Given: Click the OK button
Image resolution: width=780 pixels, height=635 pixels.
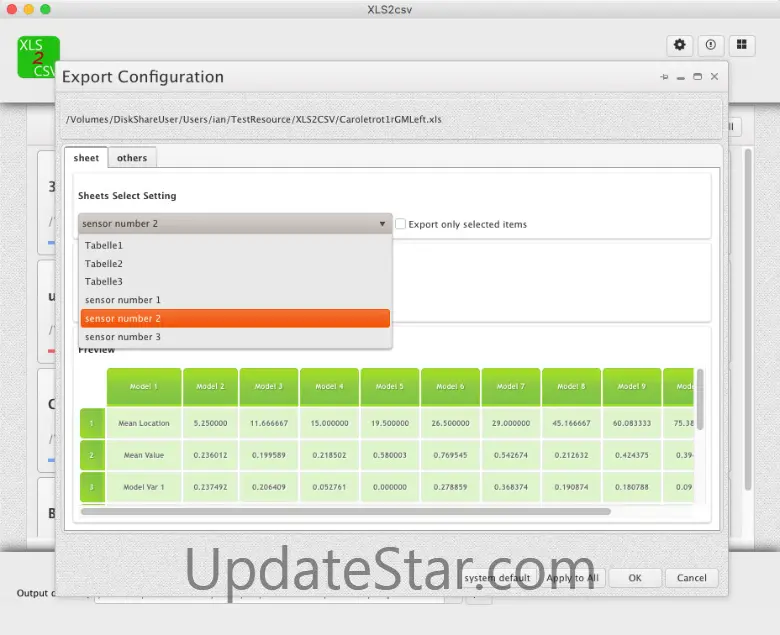Looking at the screenshot, I should [635, 578].
